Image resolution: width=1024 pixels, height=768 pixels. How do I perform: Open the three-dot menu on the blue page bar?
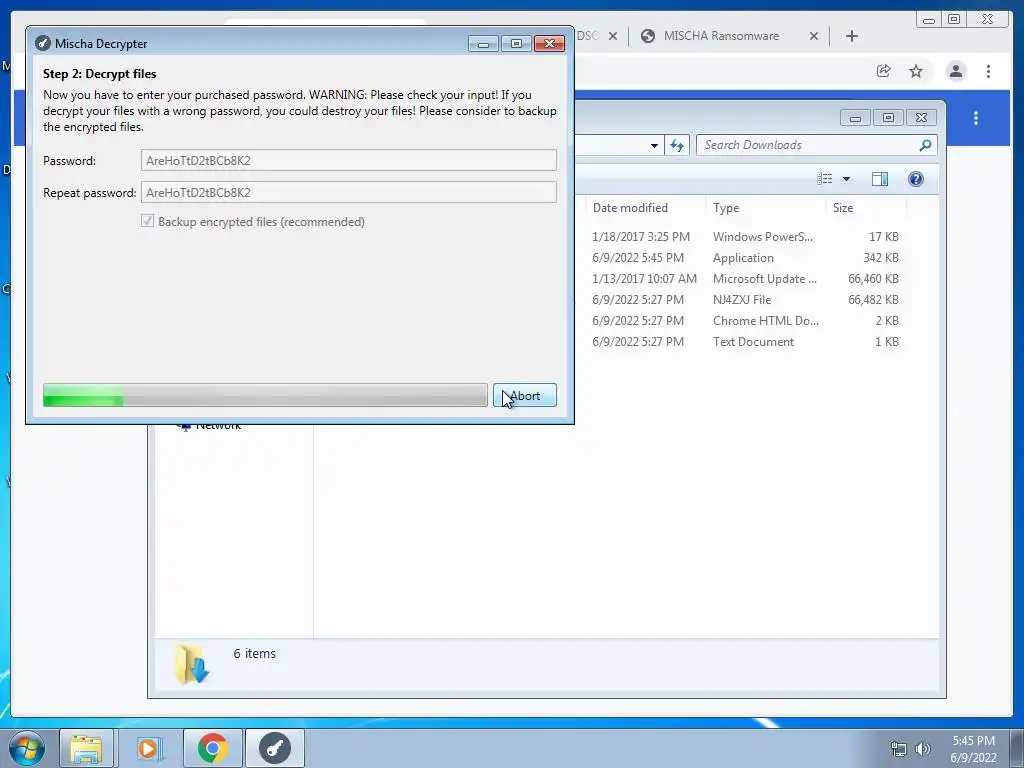(x=976, y=118)
